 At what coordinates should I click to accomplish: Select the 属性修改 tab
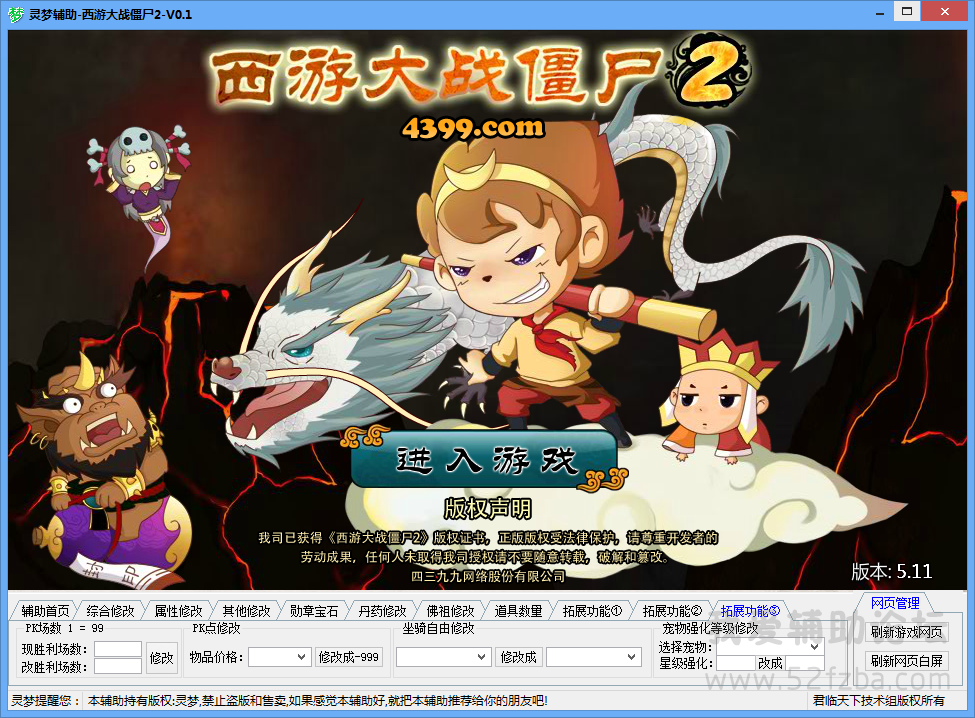pos(178,611)
